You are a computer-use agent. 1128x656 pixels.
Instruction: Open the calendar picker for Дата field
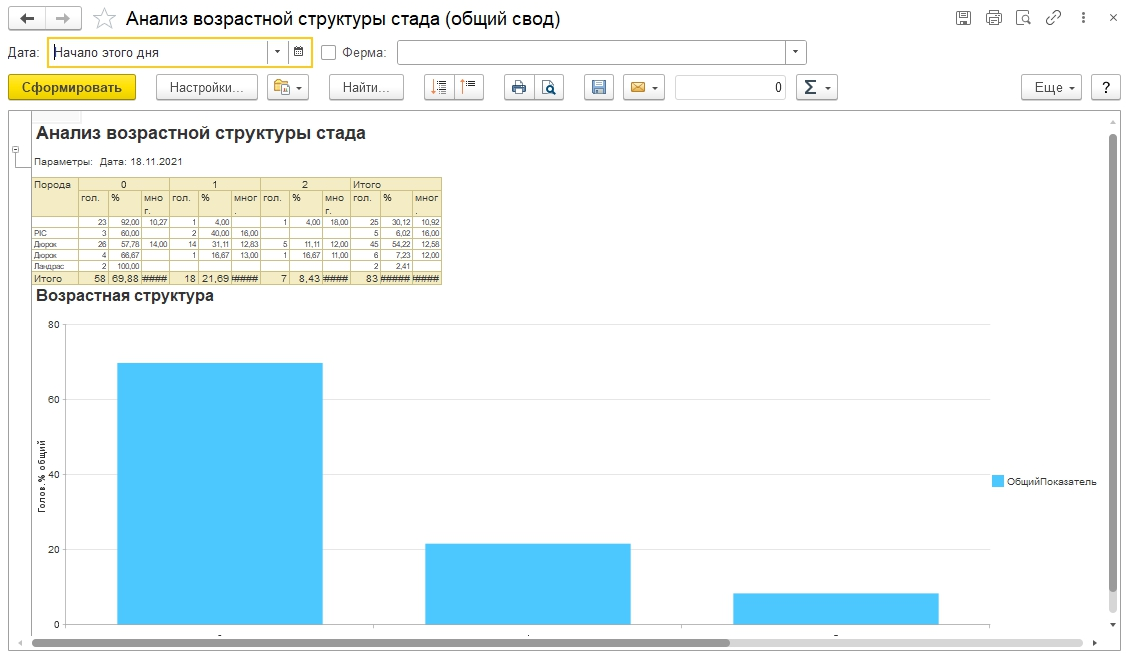coord(298,52)
